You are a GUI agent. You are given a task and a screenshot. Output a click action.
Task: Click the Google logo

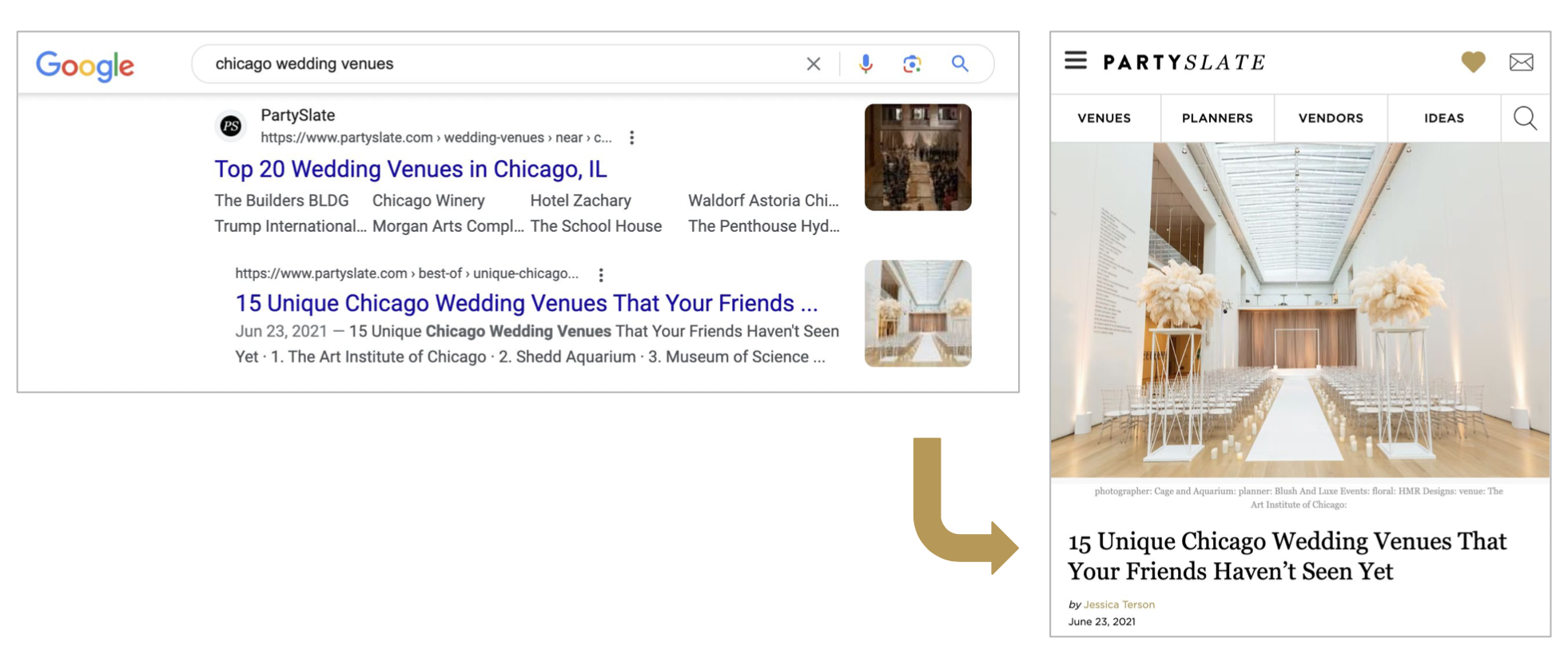[86, 65]
